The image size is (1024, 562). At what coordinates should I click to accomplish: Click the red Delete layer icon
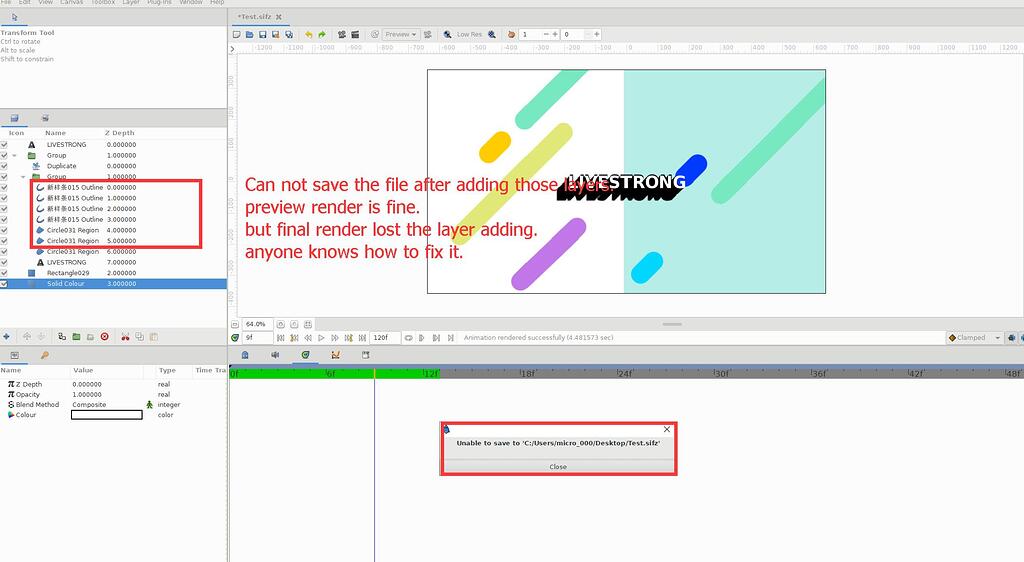(x=104, y=337)
